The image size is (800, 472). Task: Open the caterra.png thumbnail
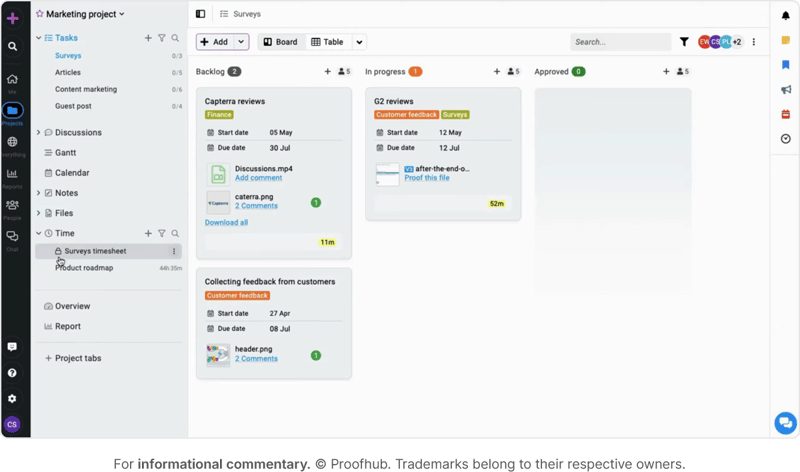coord(218,203)
